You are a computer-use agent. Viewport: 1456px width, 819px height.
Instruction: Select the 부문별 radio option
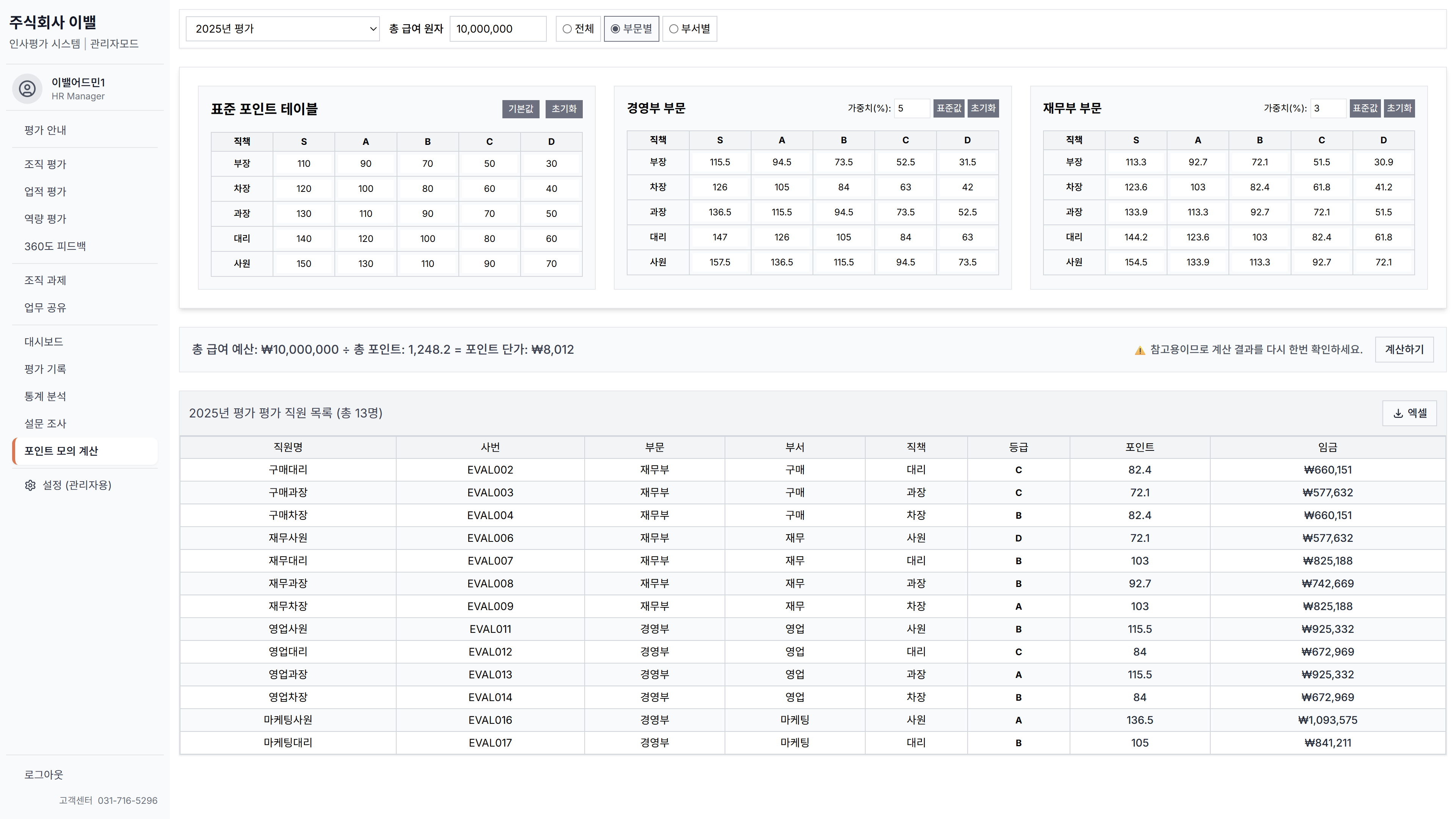pos(615,29)
